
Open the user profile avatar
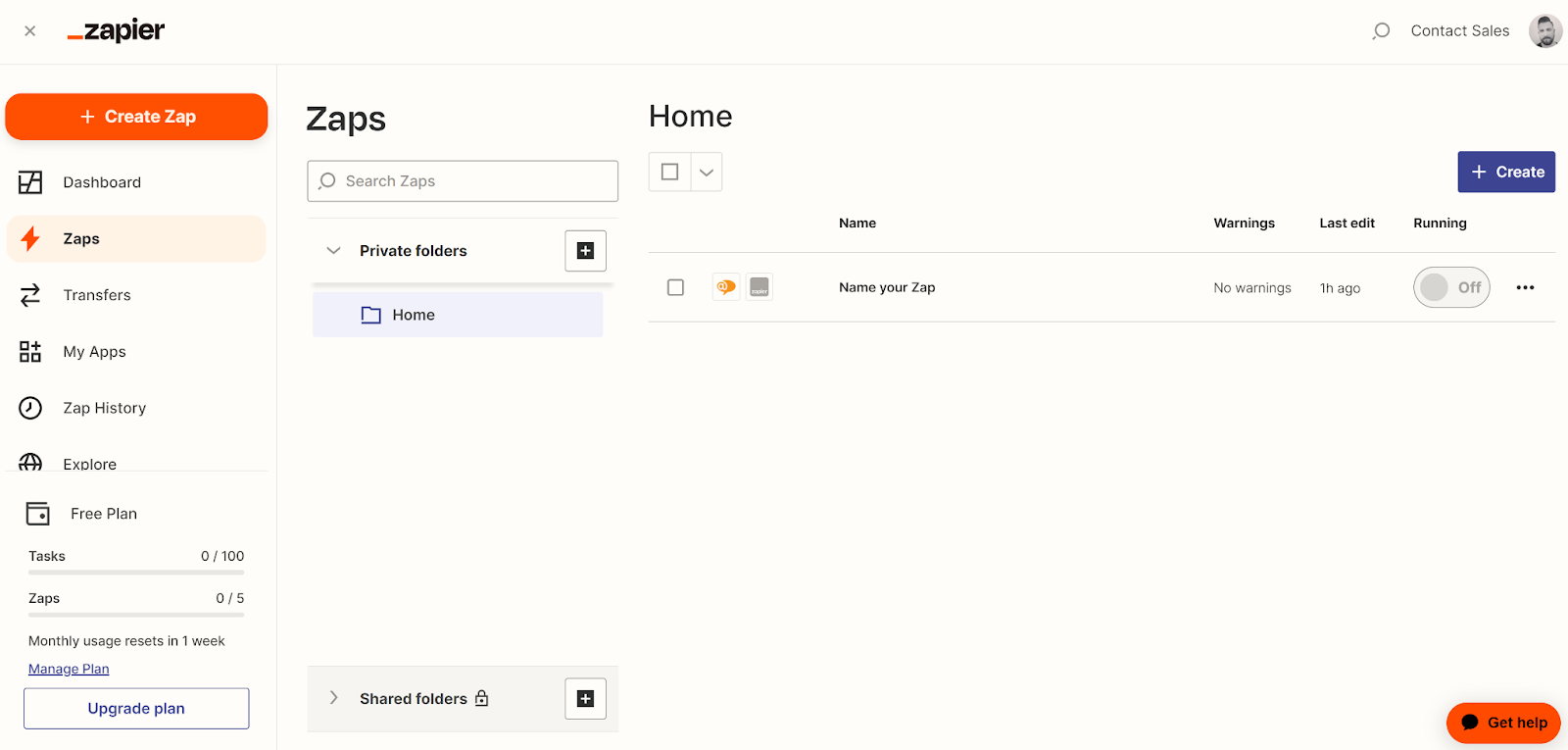[1544, 31]
